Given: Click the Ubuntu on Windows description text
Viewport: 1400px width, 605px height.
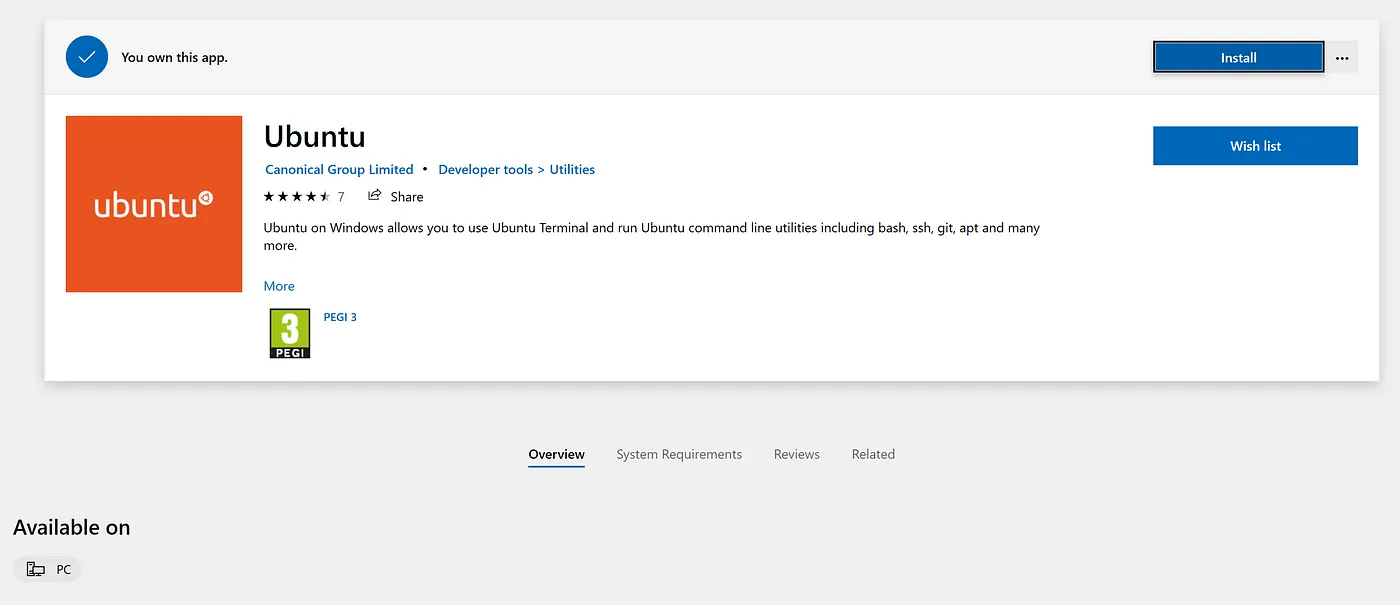Looking at the screenshot, I should point(652,236).
